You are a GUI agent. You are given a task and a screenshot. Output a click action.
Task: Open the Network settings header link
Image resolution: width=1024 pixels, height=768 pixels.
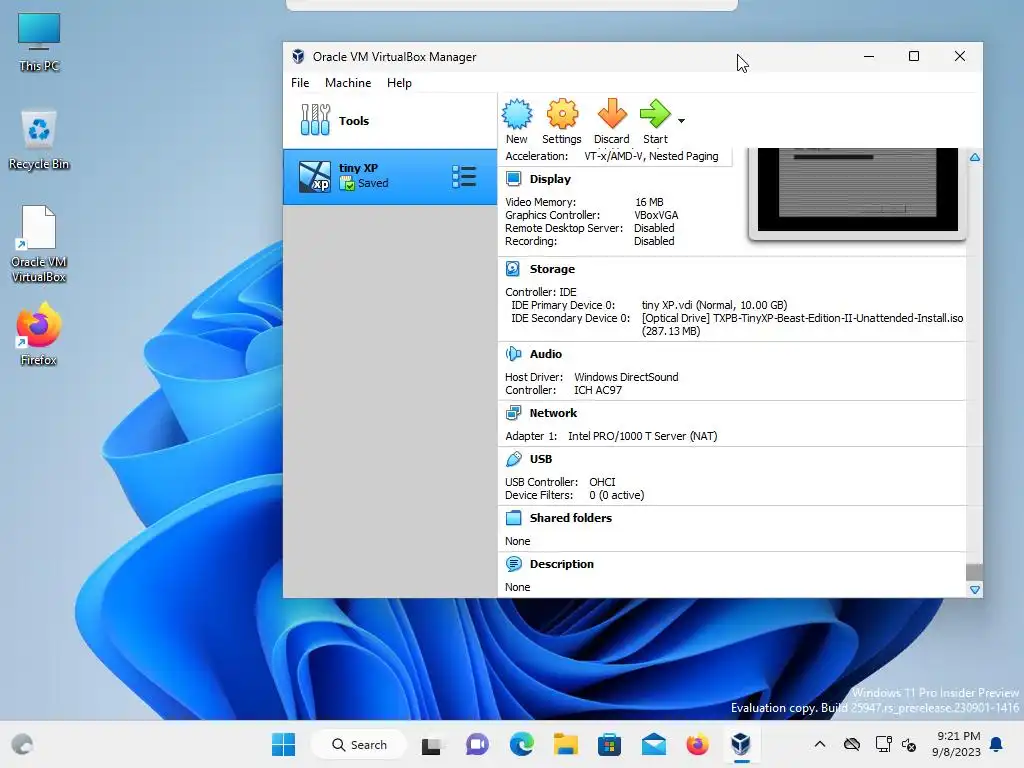click(553, 413)
